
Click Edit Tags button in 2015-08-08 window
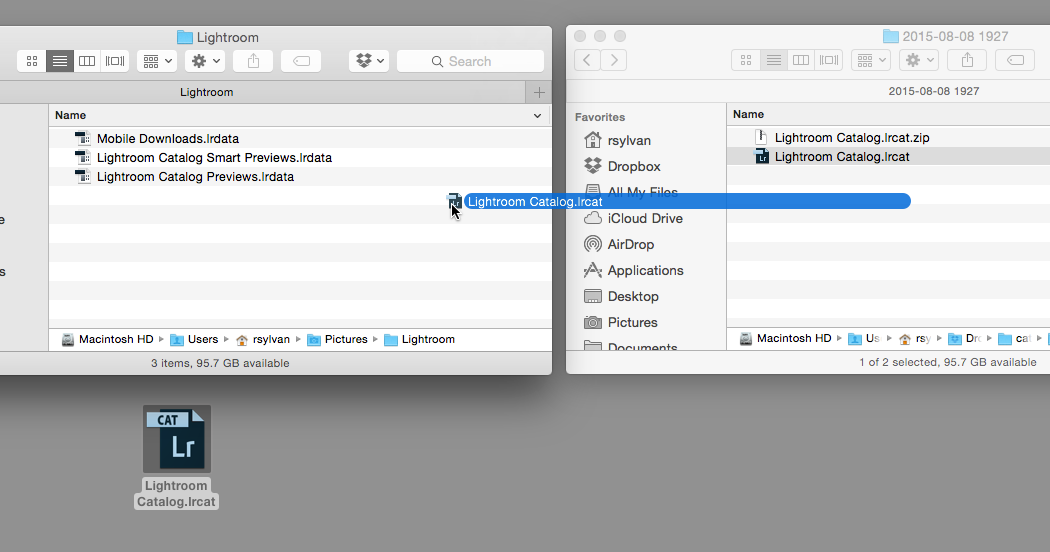pyautogui.click(x=1015, y=60)
